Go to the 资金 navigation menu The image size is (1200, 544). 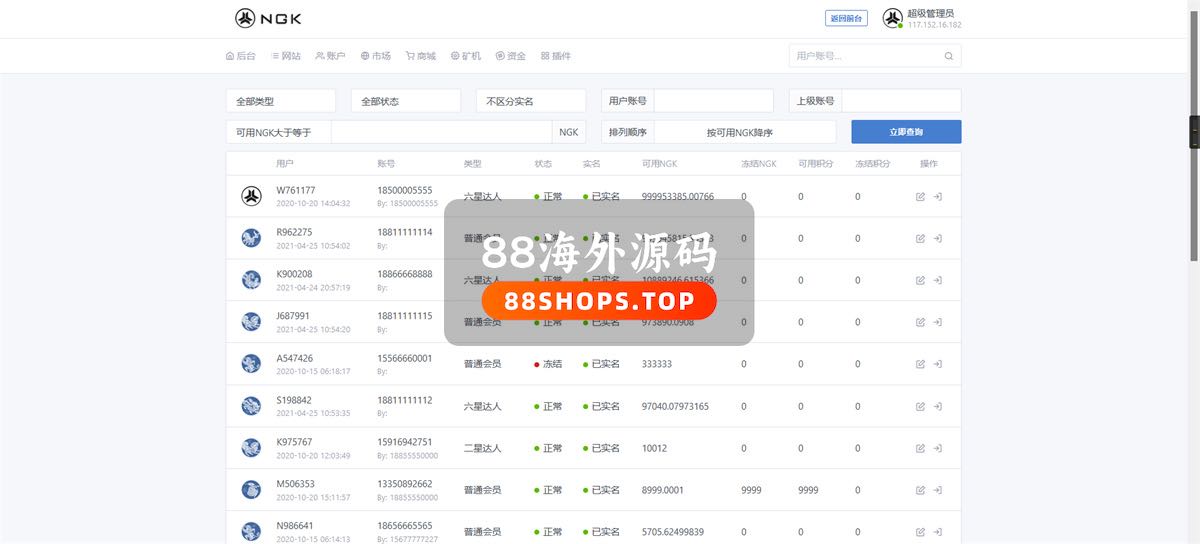pos(510,56)
